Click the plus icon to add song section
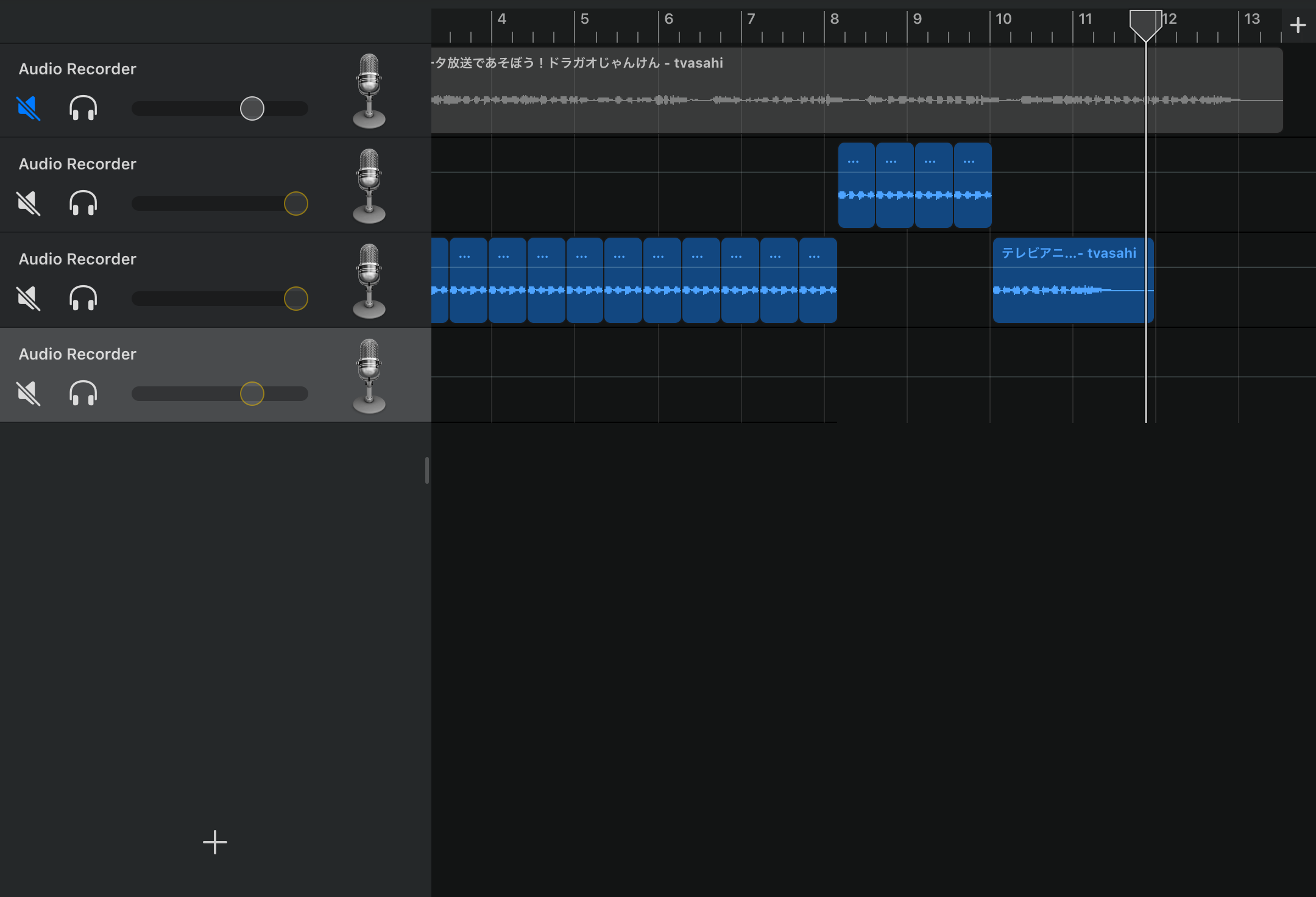 tap(1298, 25)
